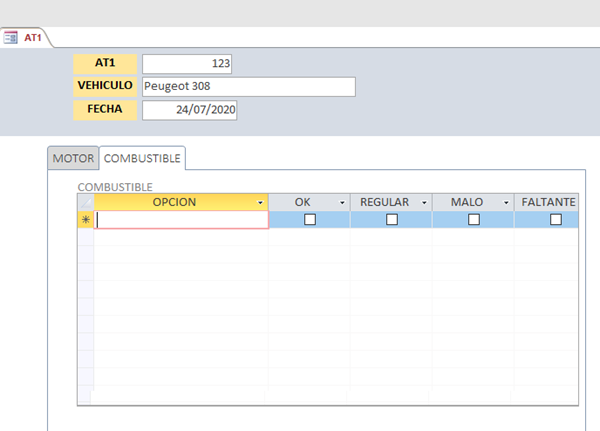Check the REGULAR checkbox in new row
Viewport: 600px width, 431px height.
[392, 219]
